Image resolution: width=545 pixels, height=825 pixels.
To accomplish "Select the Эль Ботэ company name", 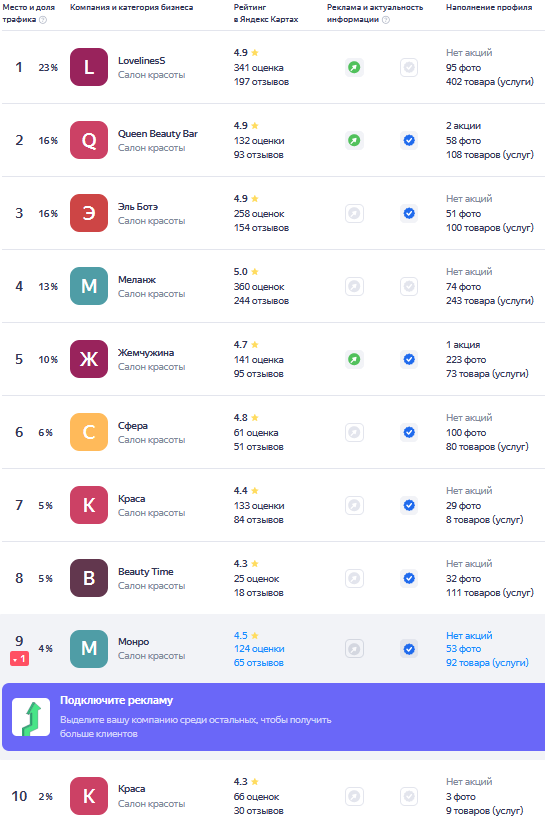I will (x=138, y=207).
